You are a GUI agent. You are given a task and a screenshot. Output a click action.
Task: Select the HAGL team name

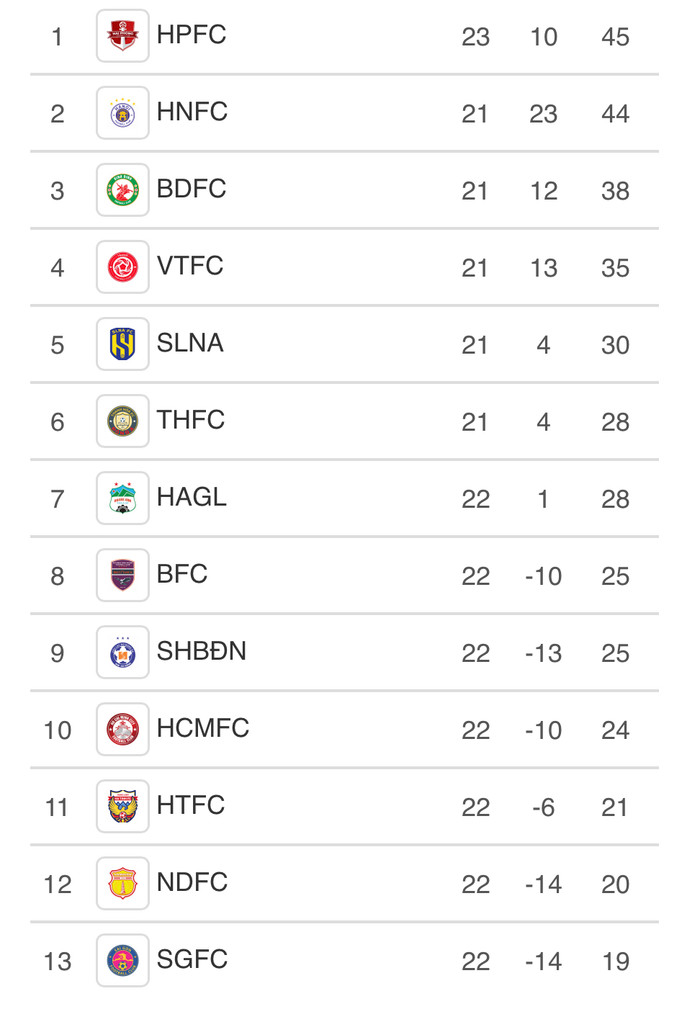(191, 497)
